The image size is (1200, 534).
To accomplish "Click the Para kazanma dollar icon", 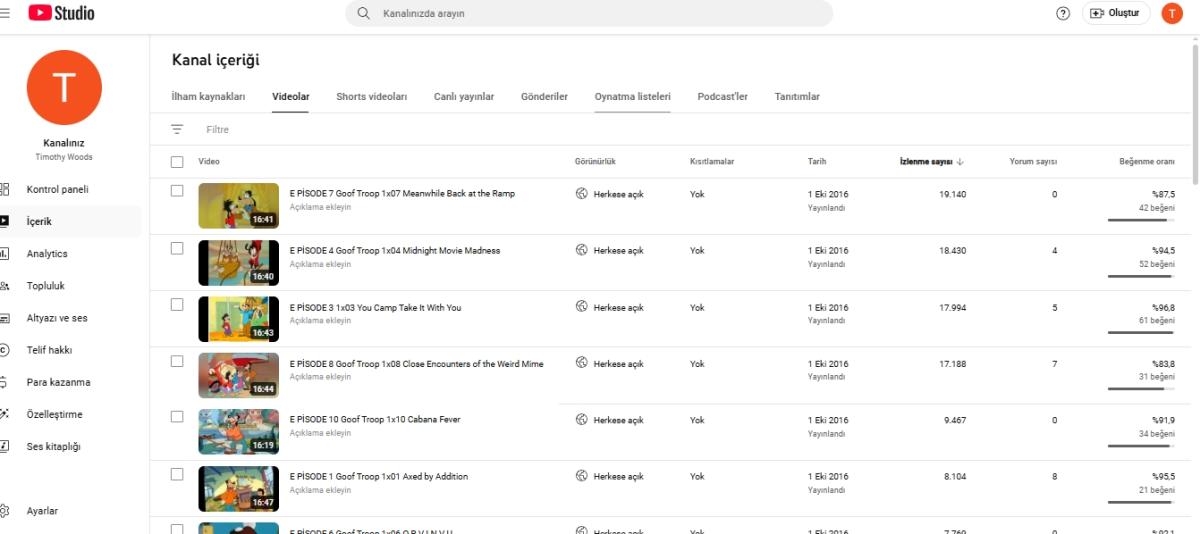I will click(5, 382).
